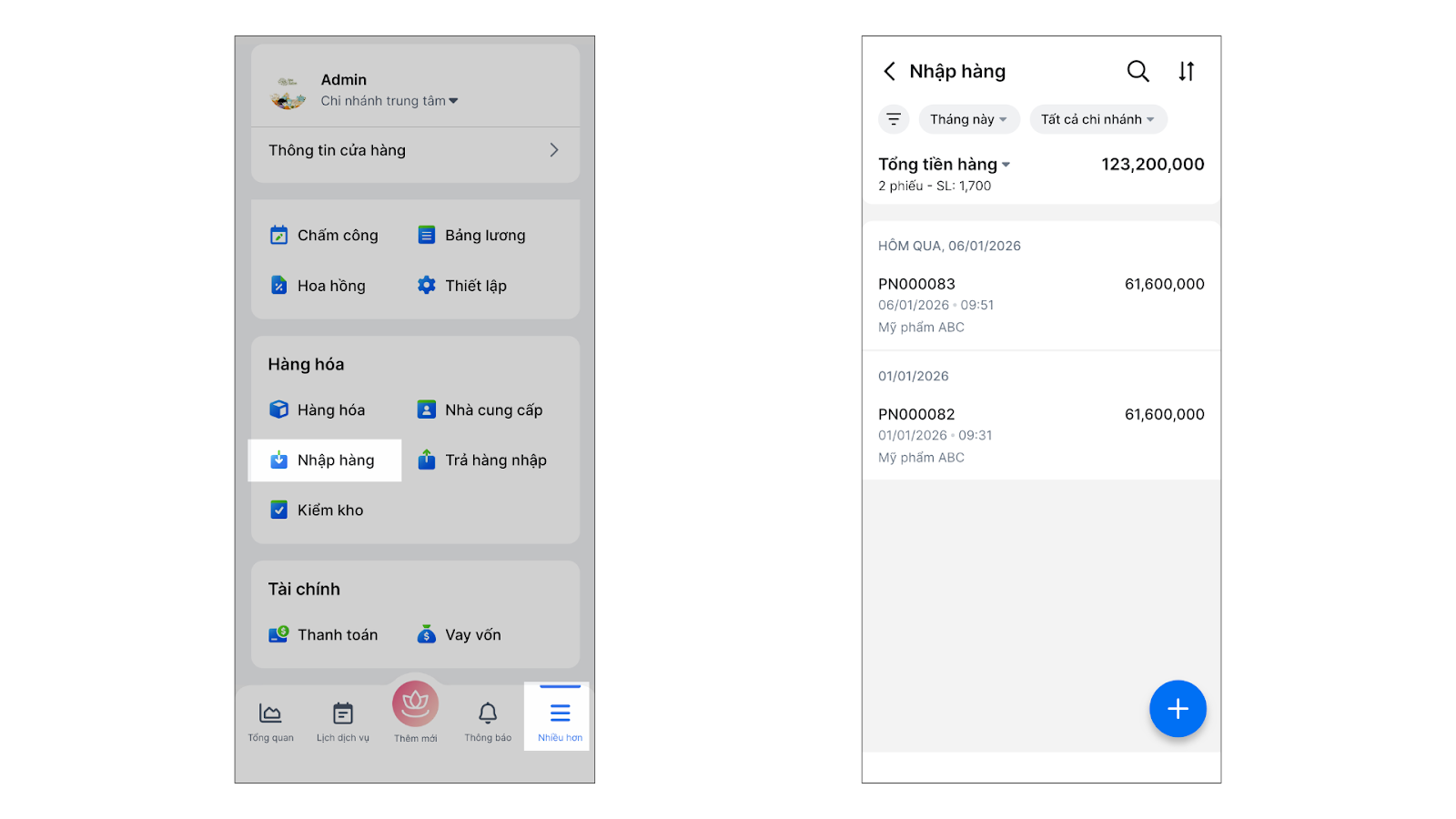Switch to Tổng quan tab
Screen dimensions: 1456x819
(271, 721)
